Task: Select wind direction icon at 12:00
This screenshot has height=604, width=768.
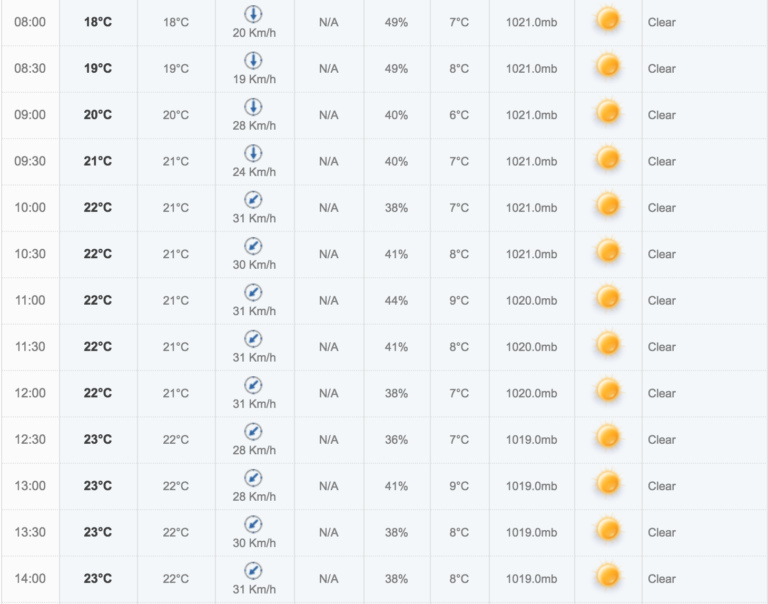Action: click(x=253, y=385)
